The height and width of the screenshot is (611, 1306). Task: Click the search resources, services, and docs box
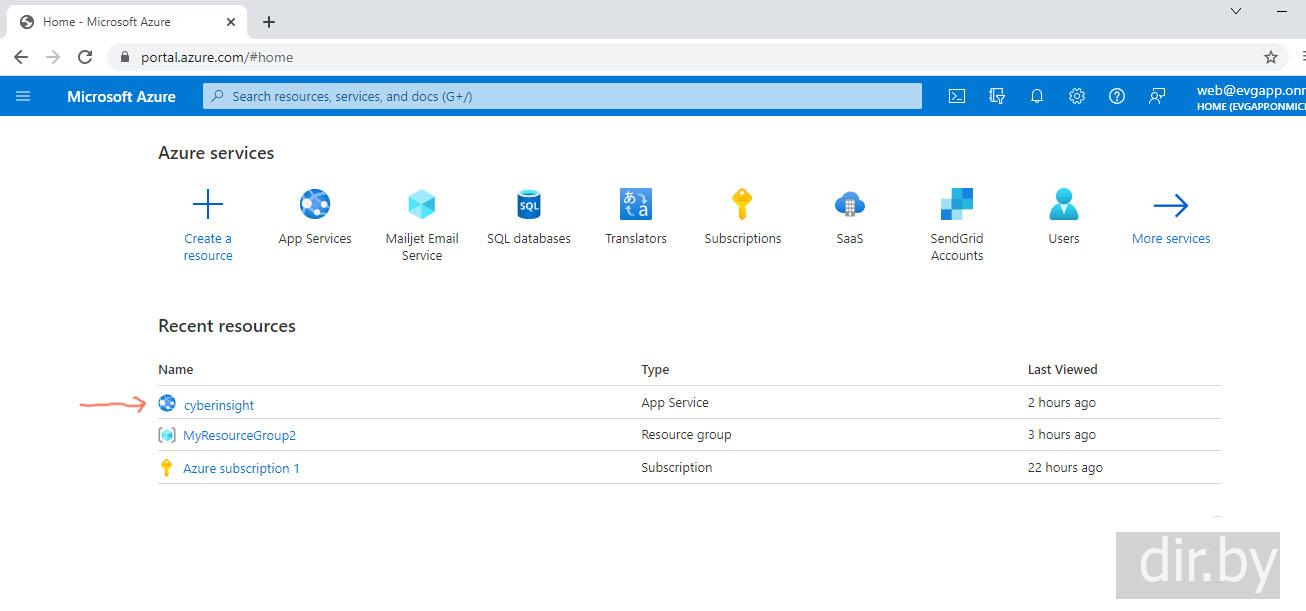[x=562, y=96]
